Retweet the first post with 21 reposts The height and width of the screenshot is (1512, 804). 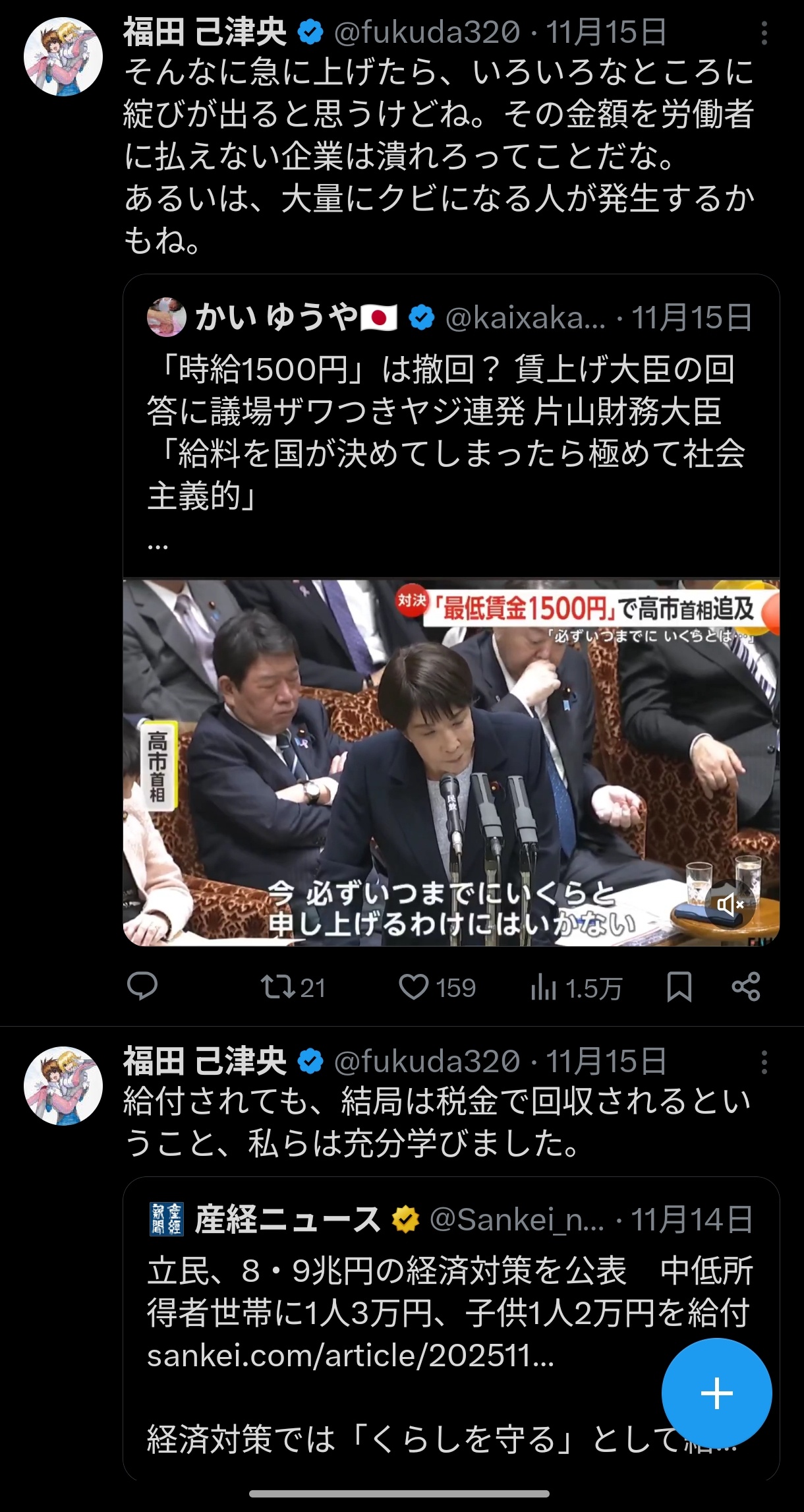point(293,987)
